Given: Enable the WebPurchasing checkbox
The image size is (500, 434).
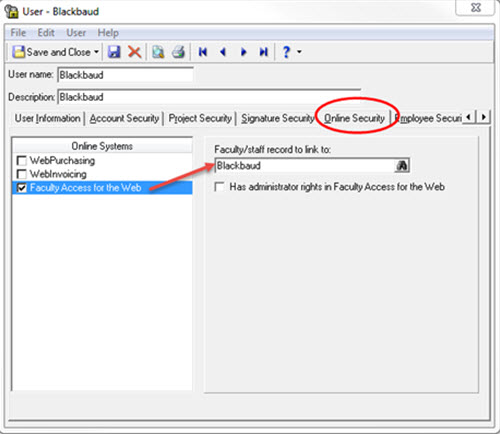Looking at the screenshot, I should (22, 161).
